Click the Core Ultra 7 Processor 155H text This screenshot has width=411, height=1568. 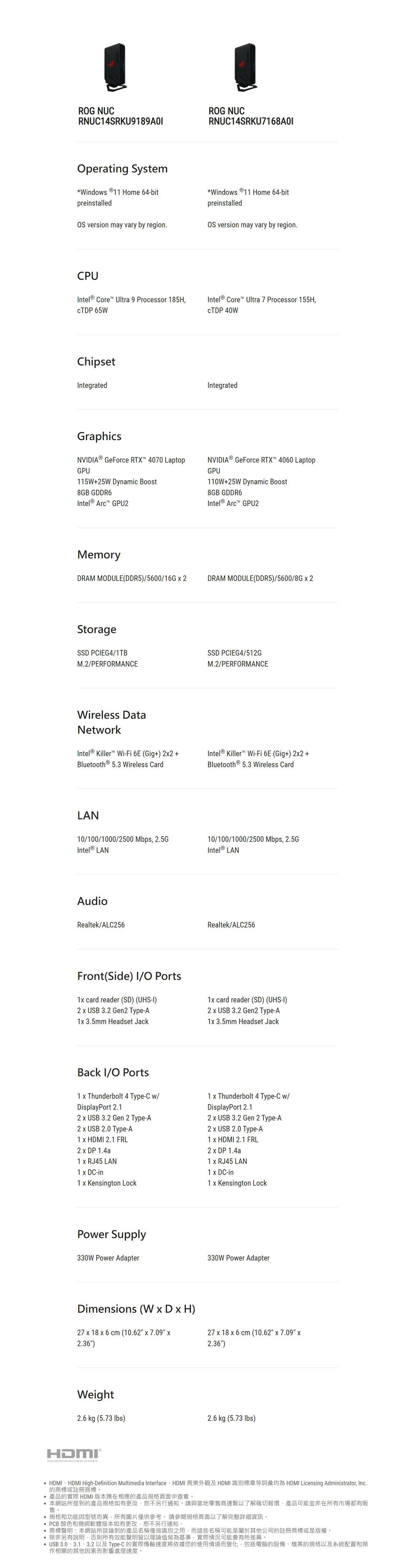[x=262, y=300]
